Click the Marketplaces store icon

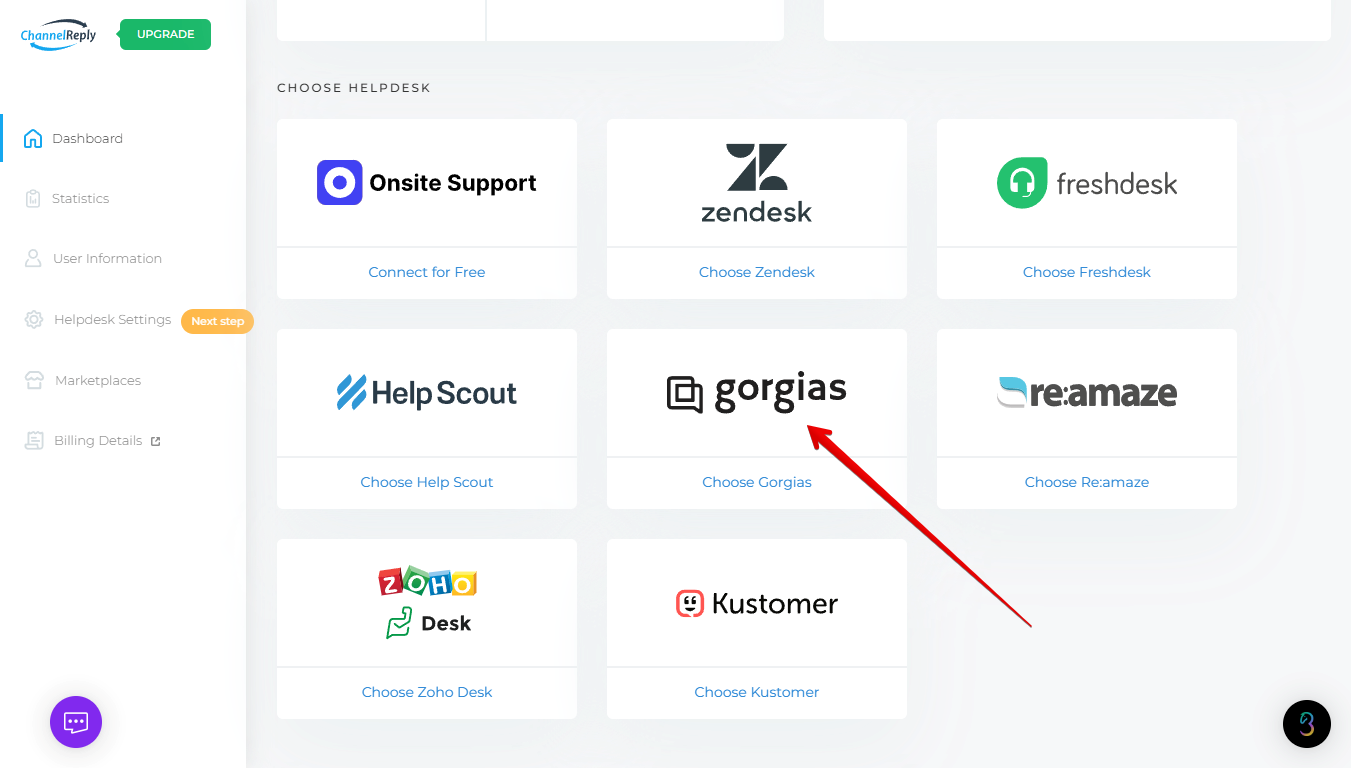pyautogui.click(x=34, y=380)
